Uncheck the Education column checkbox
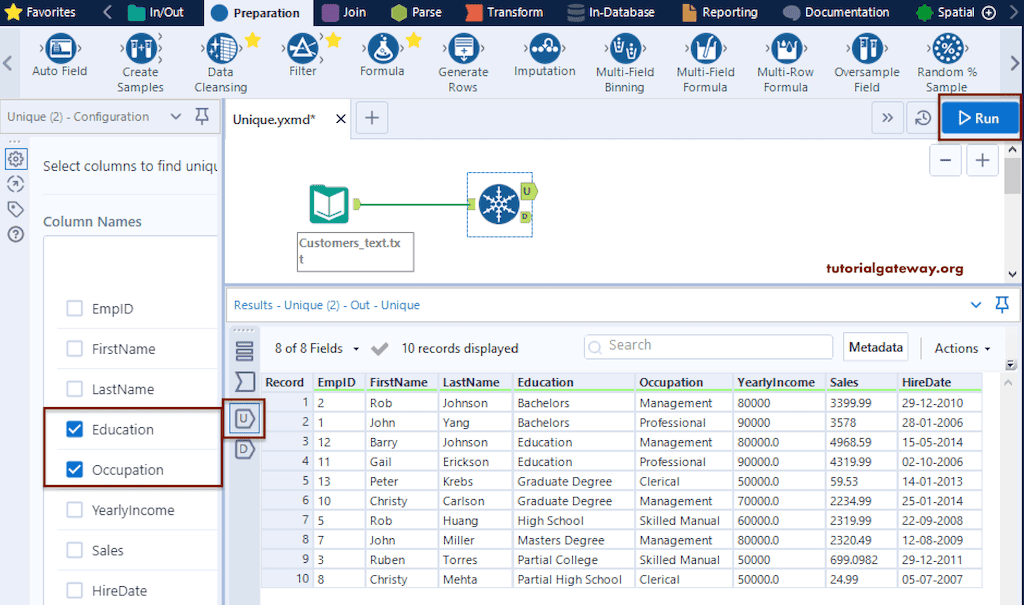 (74, 429)
